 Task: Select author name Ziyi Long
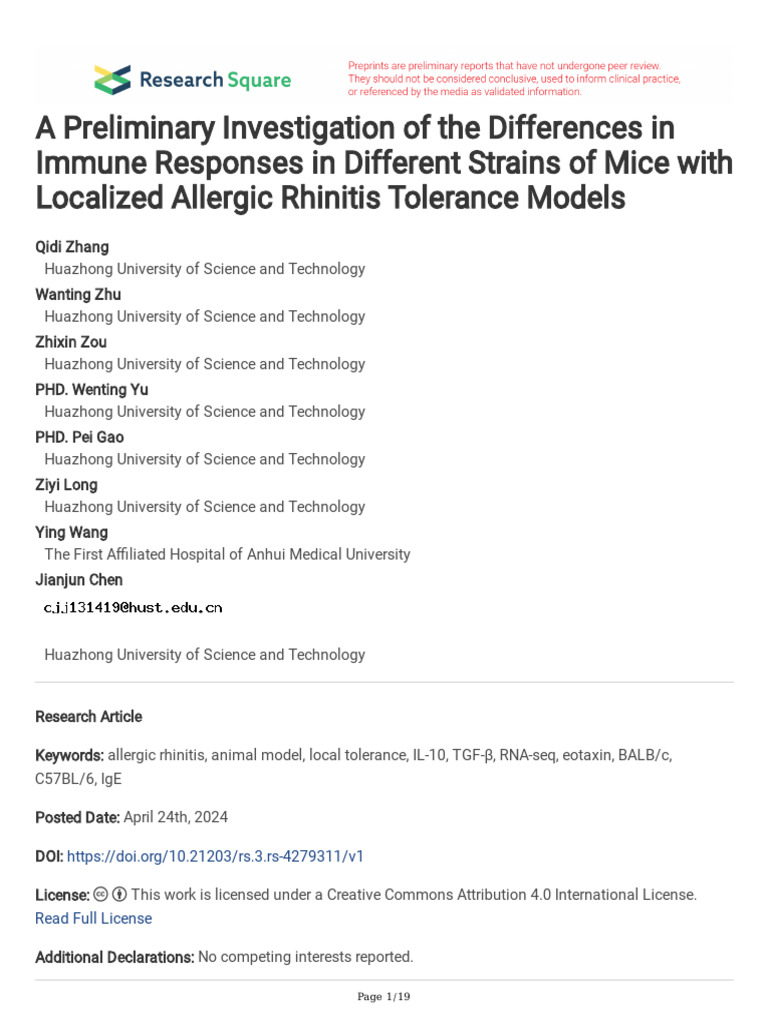[x=66, y=485]
